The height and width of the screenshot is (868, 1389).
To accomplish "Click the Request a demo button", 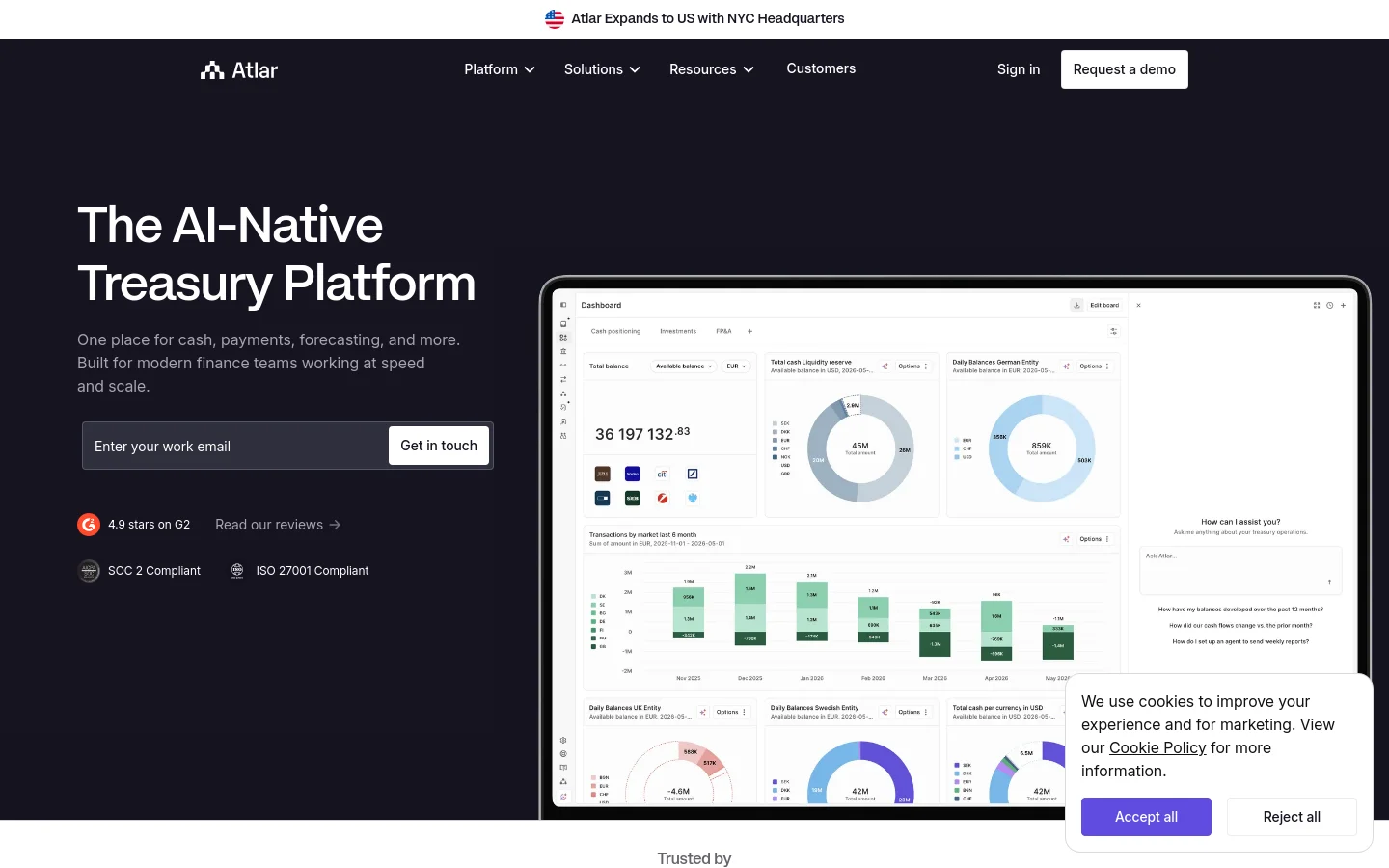I will click(x=1125, y=69).
